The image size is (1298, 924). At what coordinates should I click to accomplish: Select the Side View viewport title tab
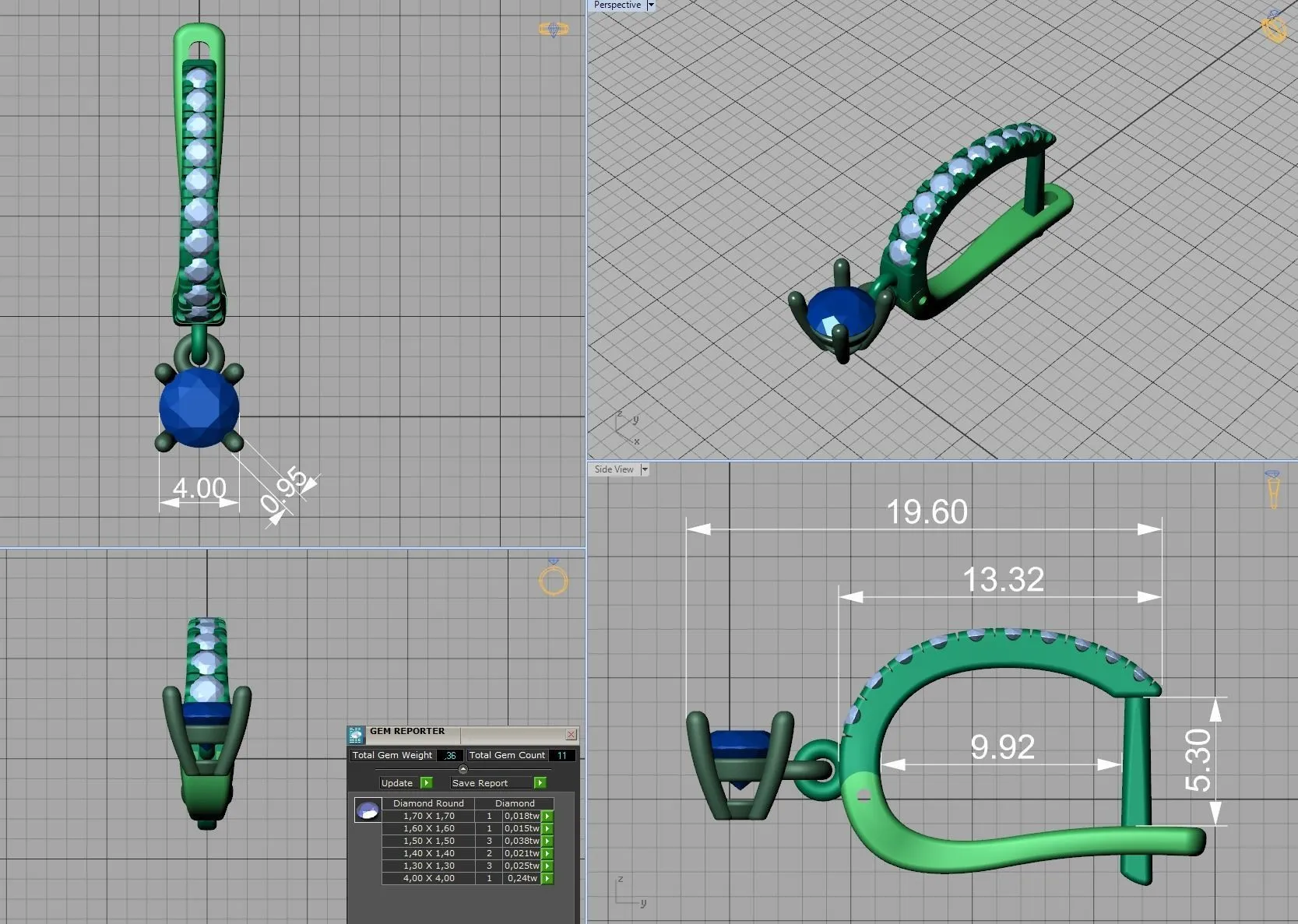point(614,469)
